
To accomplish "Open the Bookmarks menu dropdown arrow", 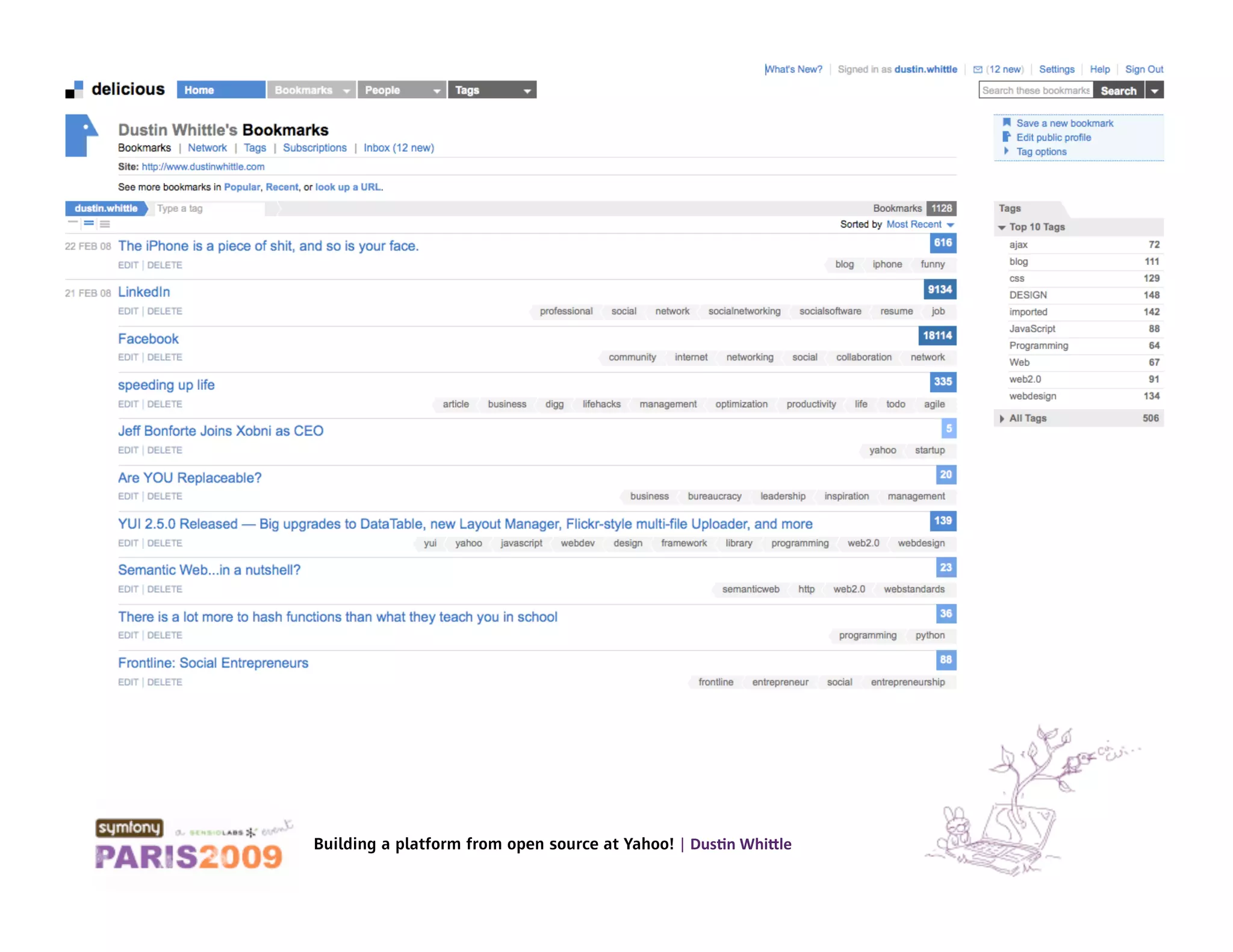I will [x=346, y=91].
